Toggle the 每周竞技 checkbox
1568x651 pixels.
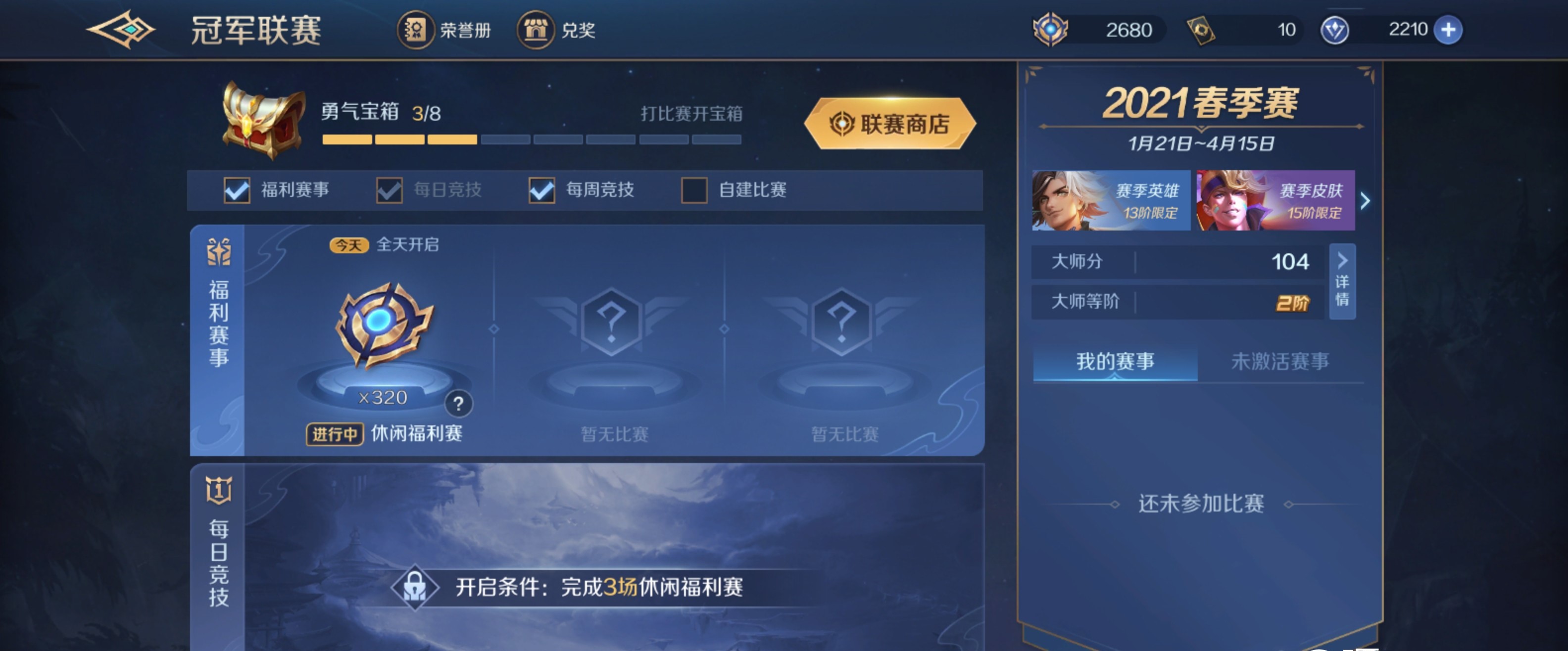[x=542, y=190]
